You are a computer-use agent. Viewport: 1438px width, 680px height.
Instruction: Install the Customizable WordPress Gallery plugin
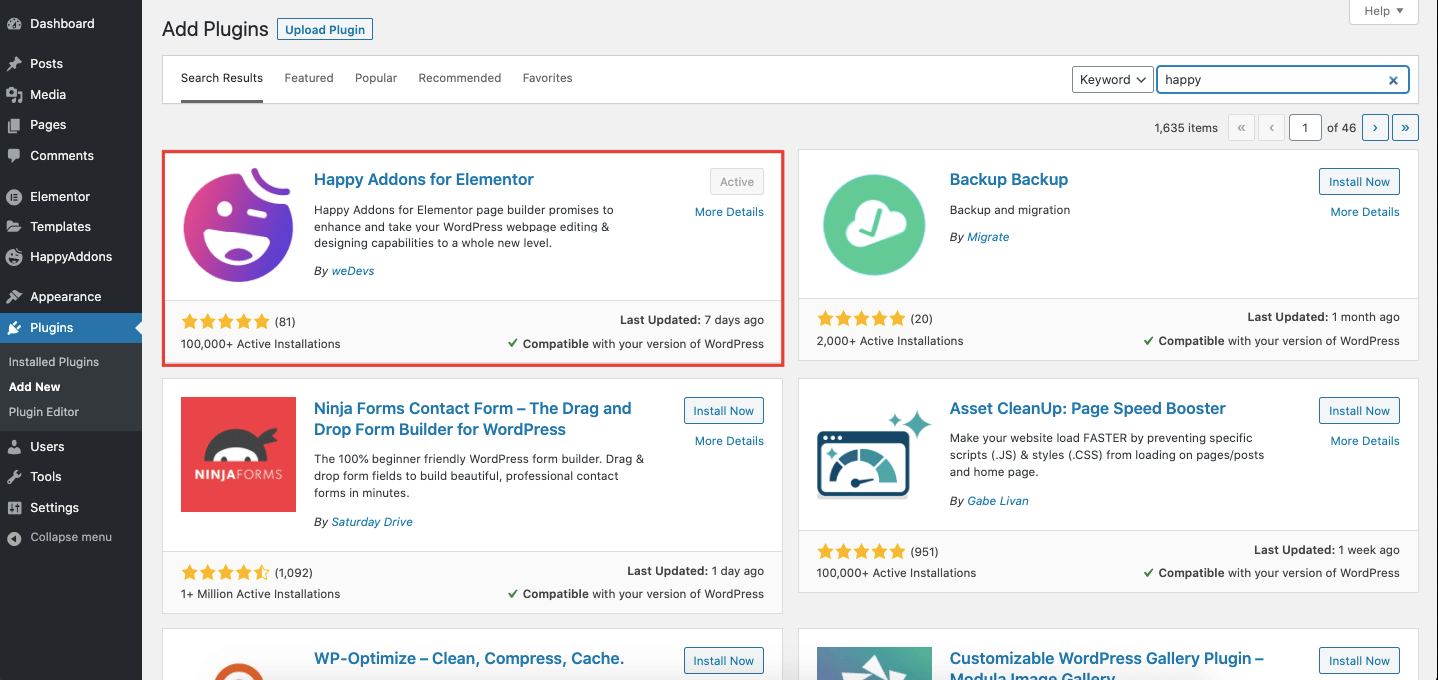pos(1360,661)
